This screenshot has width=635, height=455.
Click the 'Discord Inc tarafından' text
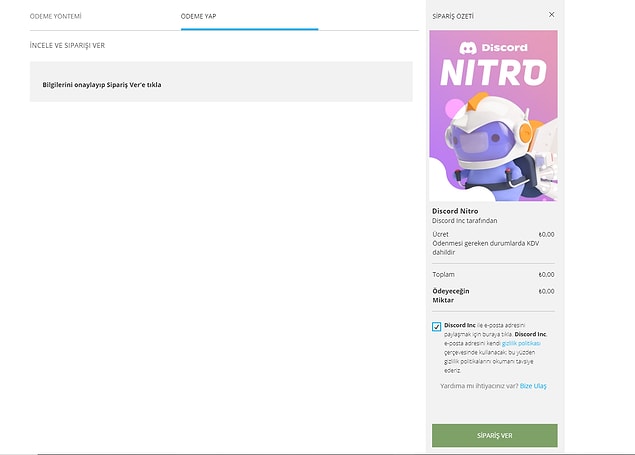pos(465,221)
